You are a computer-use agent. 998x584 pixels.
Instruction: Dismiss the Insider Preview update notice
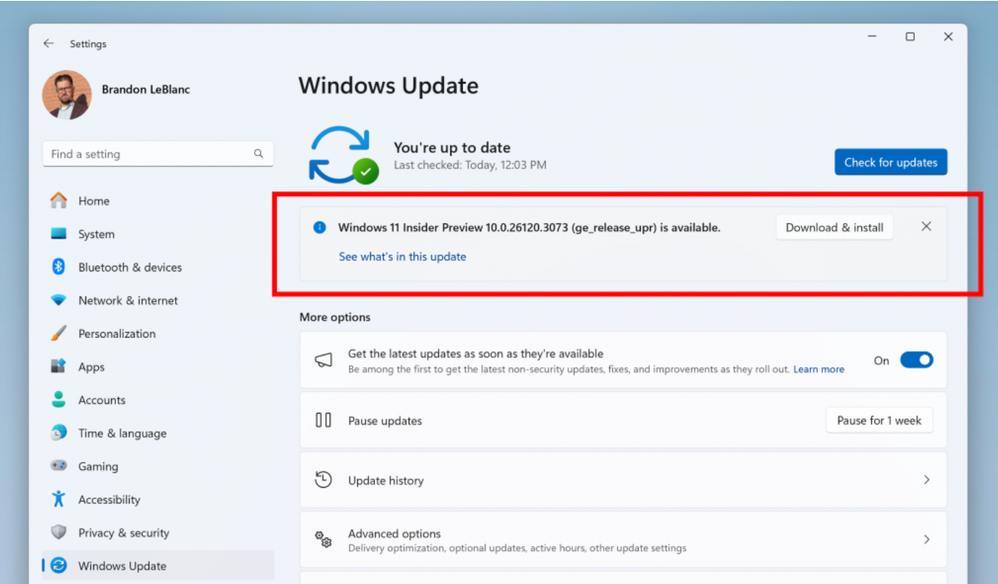click(x=926, y=226)
